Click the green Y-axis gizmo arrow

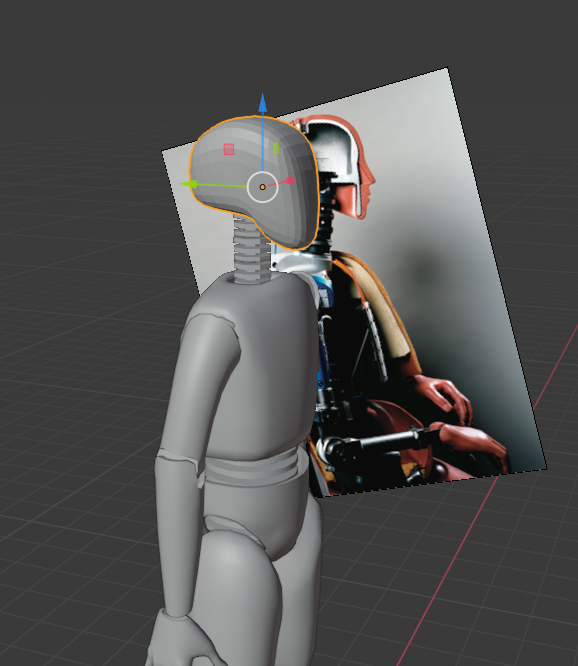pyautogui.click(x=188, y=184)
